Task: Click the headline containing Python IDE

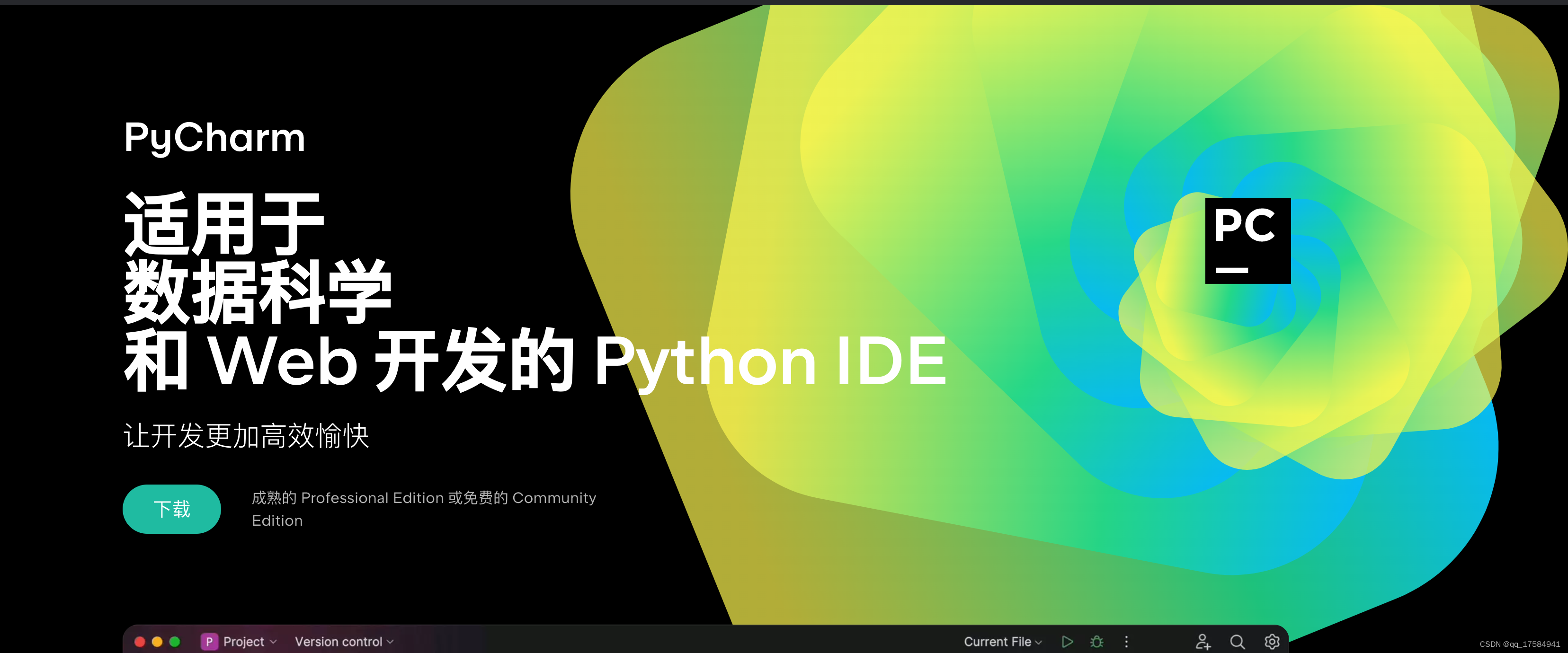Action: coord(535,360)
